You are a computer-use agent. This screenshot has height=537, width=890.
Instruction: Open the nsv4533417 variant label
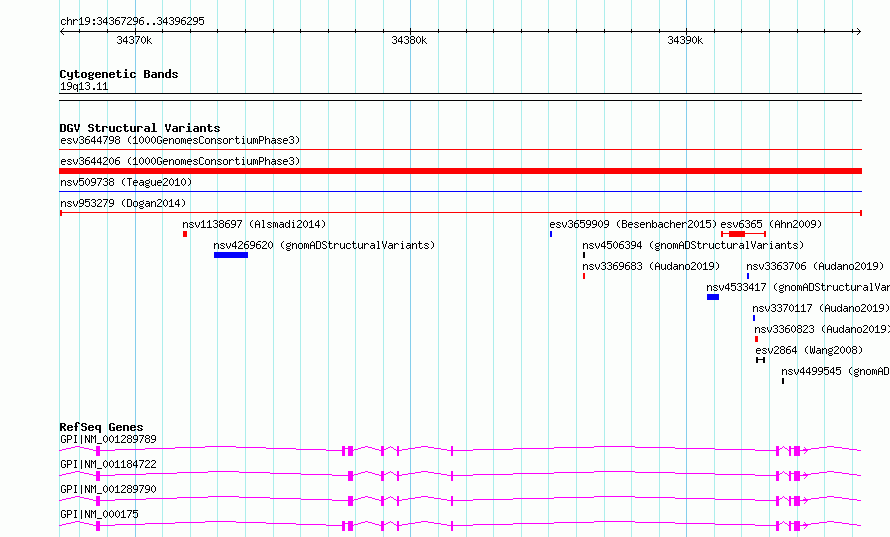pyautogui.click(x=798, y=287)
